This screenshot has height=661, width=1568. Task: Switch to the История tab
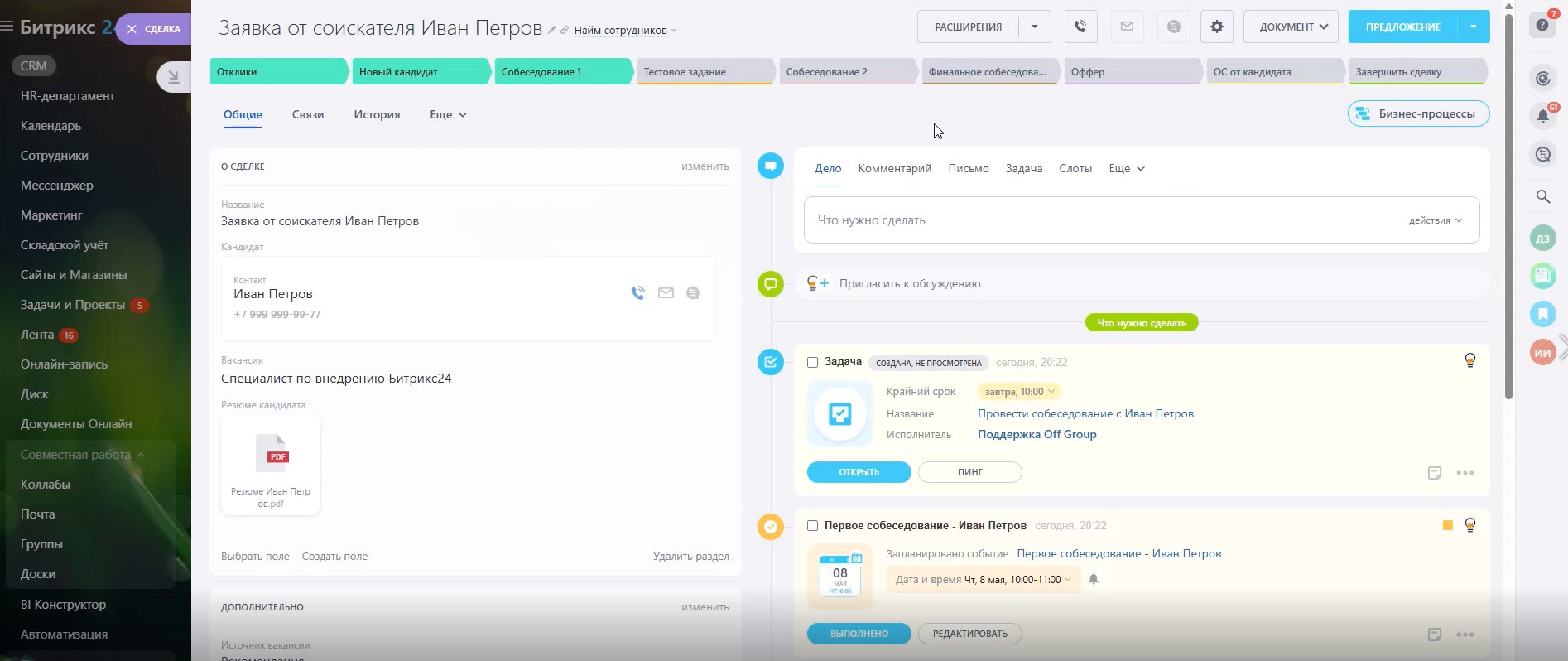[x=377, y=114]
